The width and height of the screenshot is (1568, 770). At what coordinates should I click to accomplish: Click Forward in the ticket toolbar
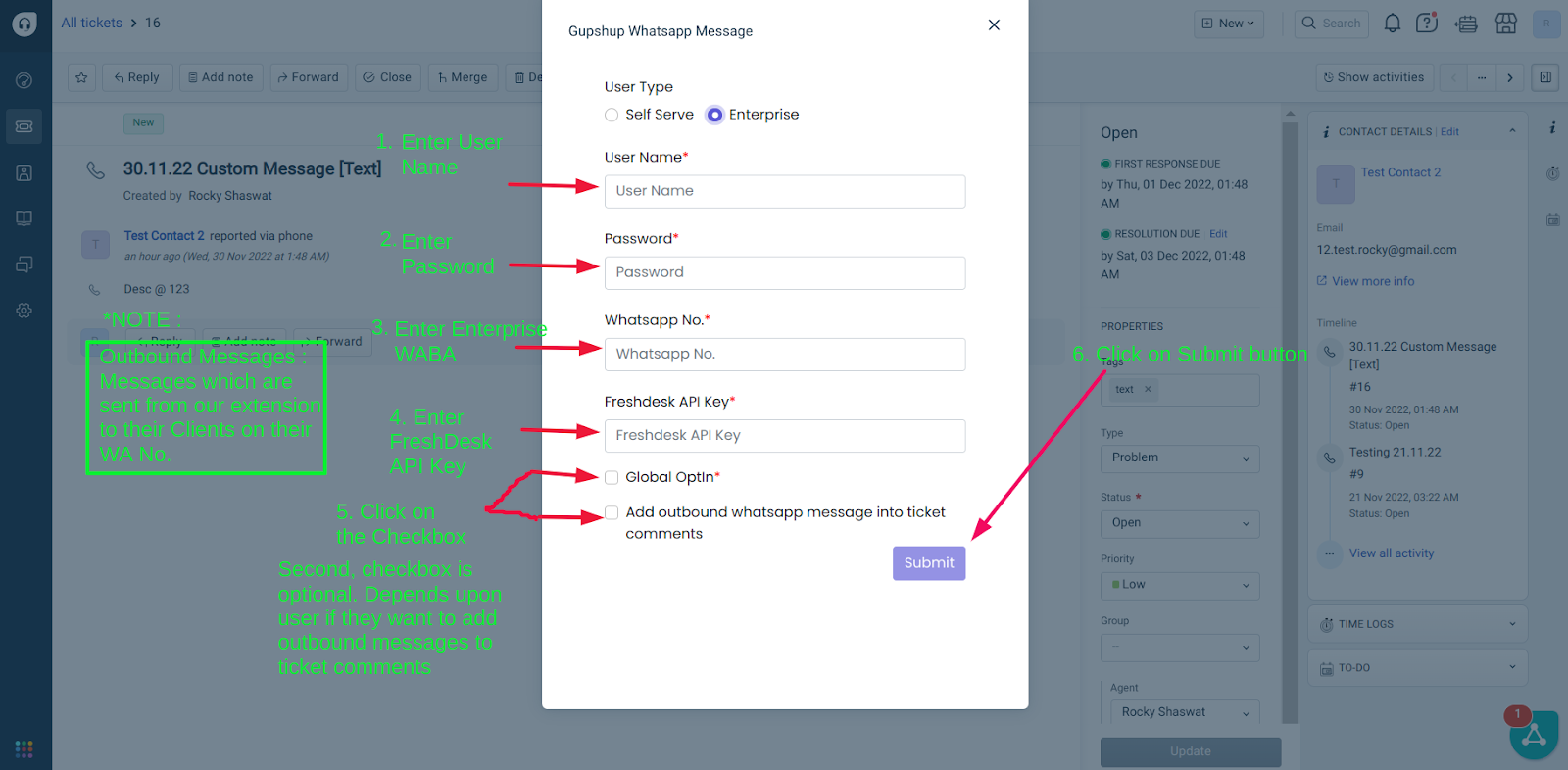click(x=308, y=76)
